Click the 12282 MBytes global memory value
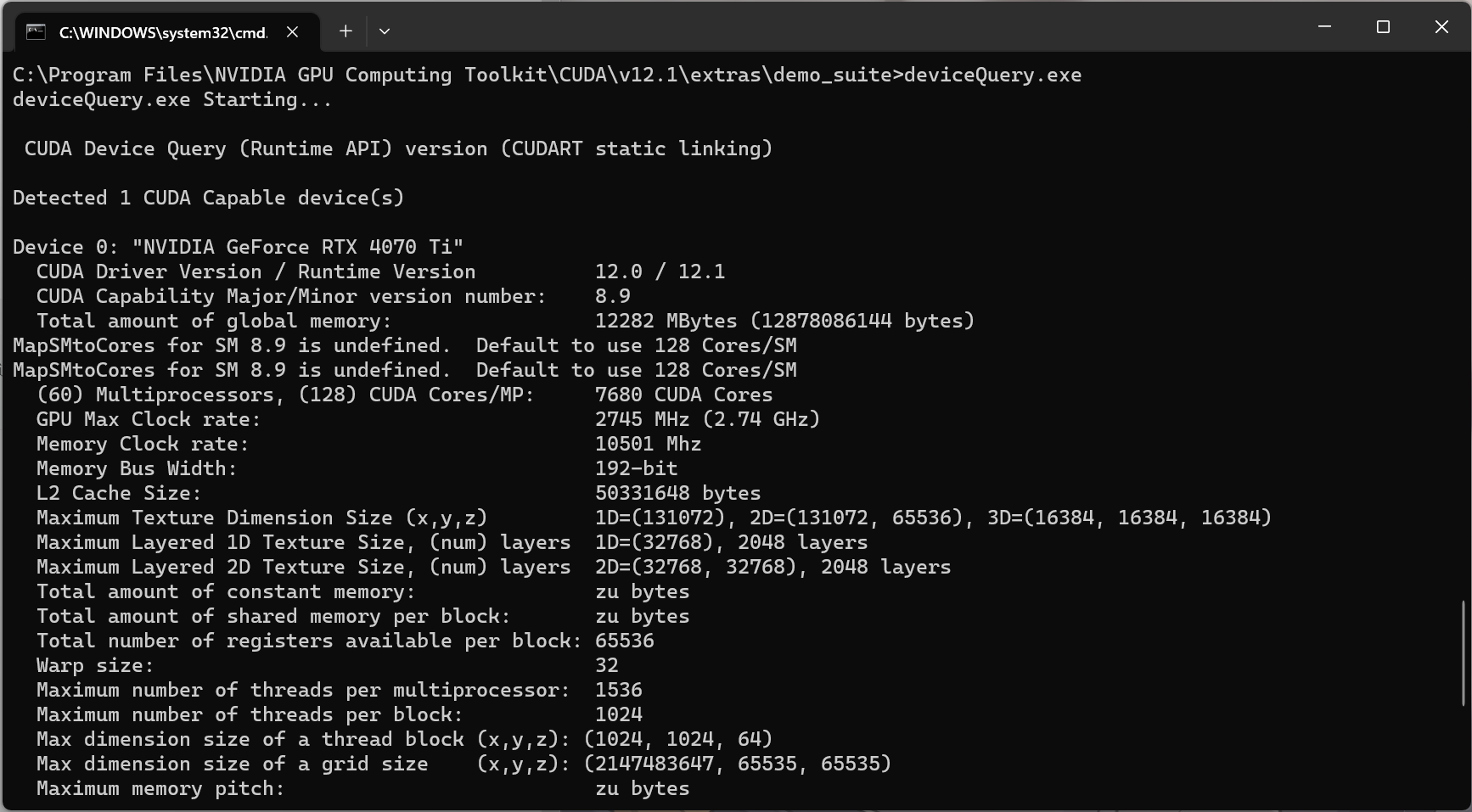 click(x=666, y=321)
